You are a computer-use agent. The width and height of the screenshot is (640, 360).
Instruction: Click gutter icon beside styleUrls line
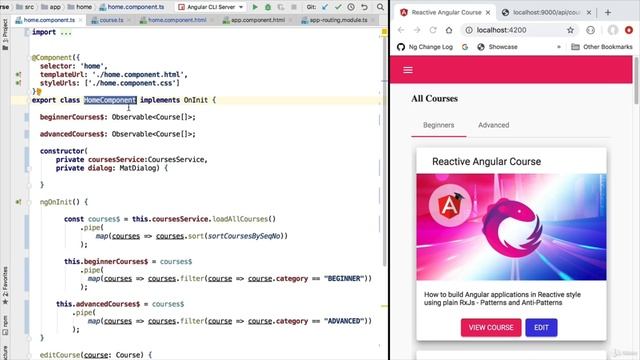[x=18, y=83]
